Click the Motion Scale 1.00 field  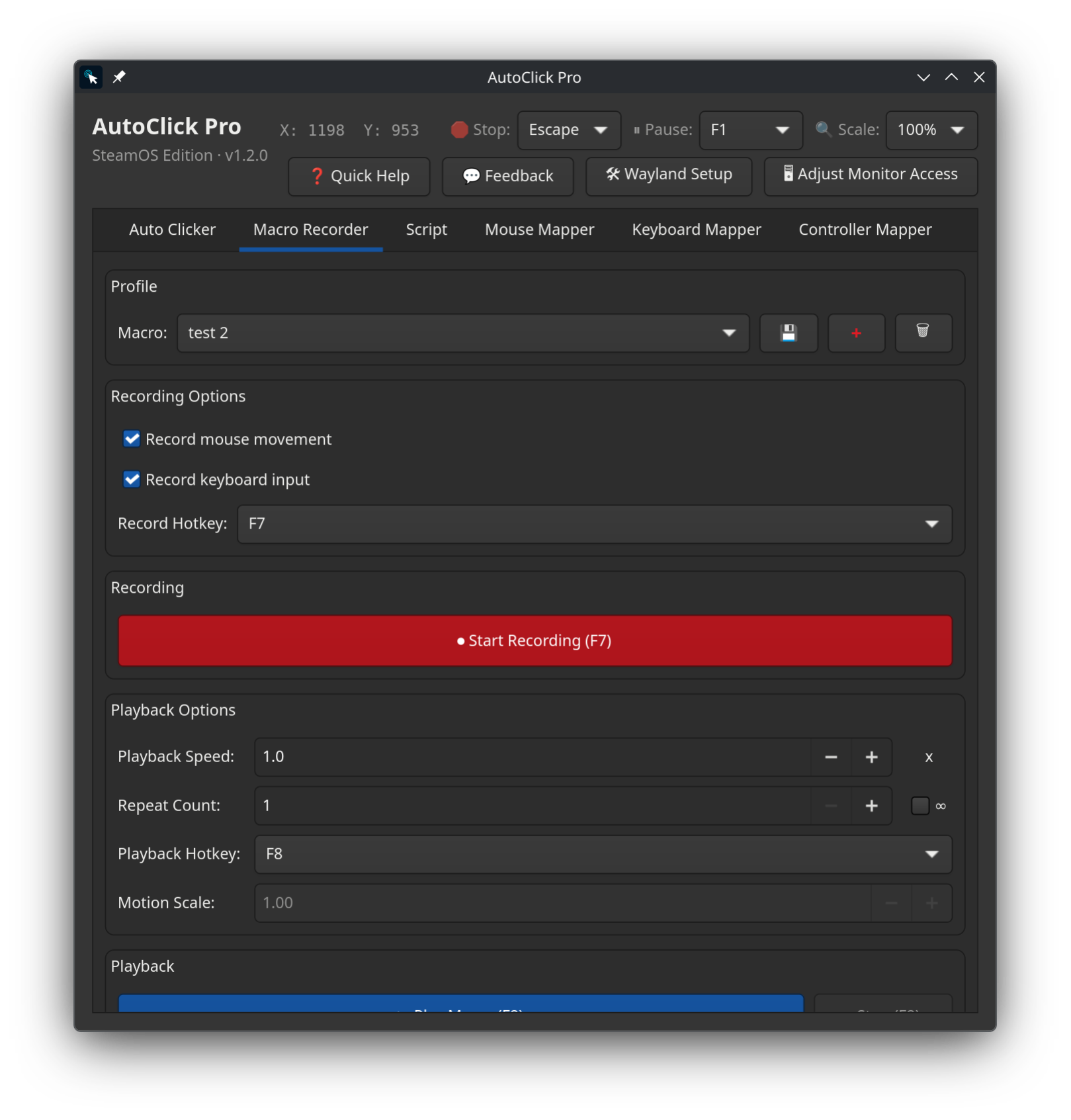pos(562,903)
